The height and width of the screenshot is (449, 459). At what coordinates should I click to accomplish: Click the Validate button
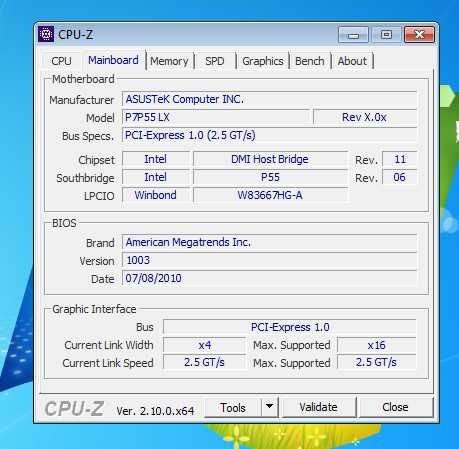click(318, 407)
